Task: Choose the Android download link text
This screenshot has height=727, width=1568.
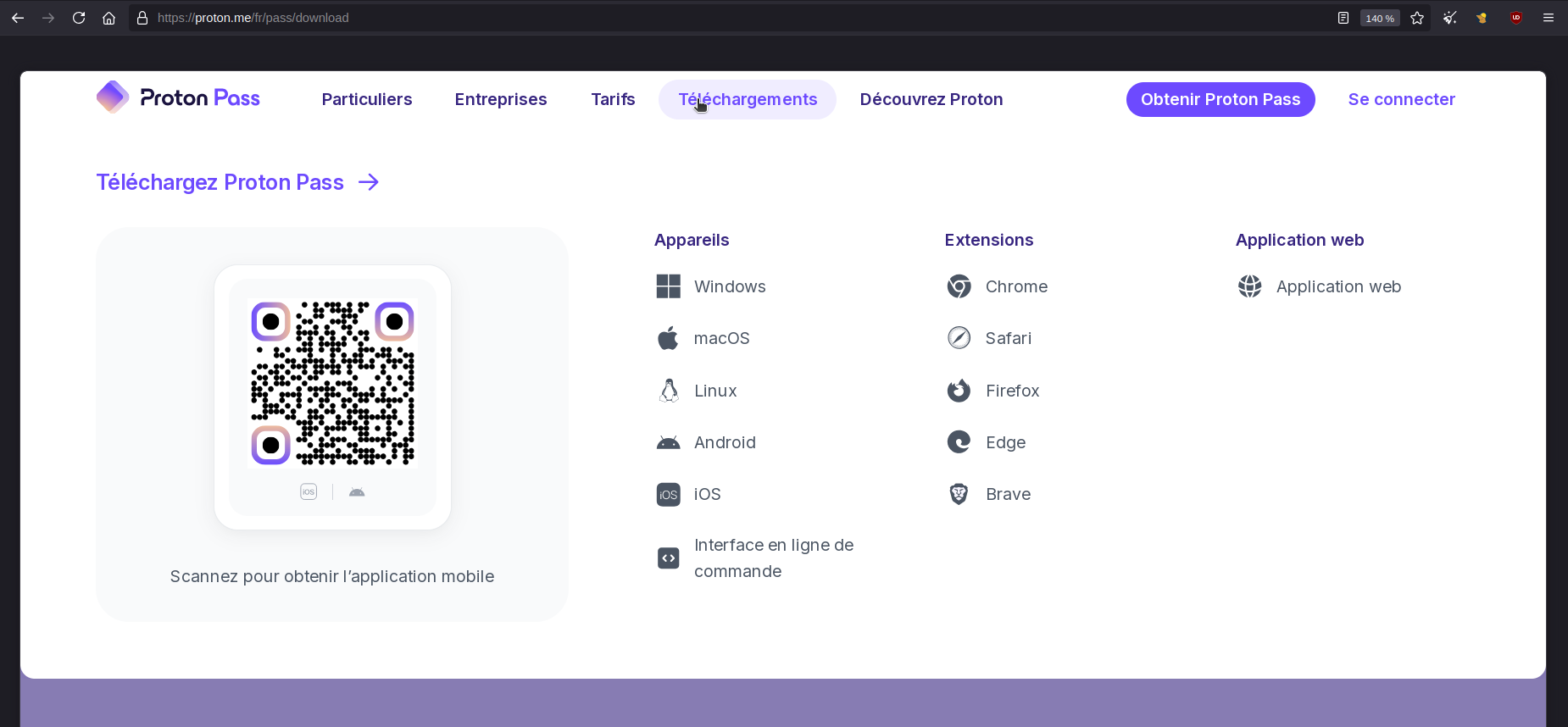Action: click(x=725, y=442)
